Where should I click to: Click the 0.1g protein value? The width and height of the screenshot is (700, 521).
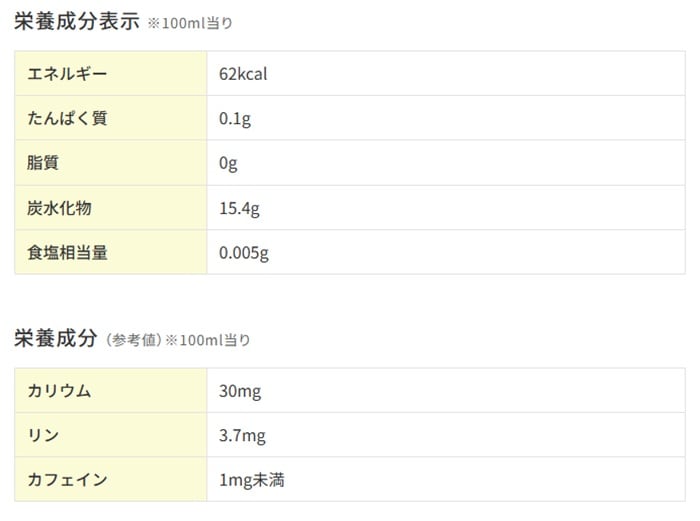click(x=234, y=119)
